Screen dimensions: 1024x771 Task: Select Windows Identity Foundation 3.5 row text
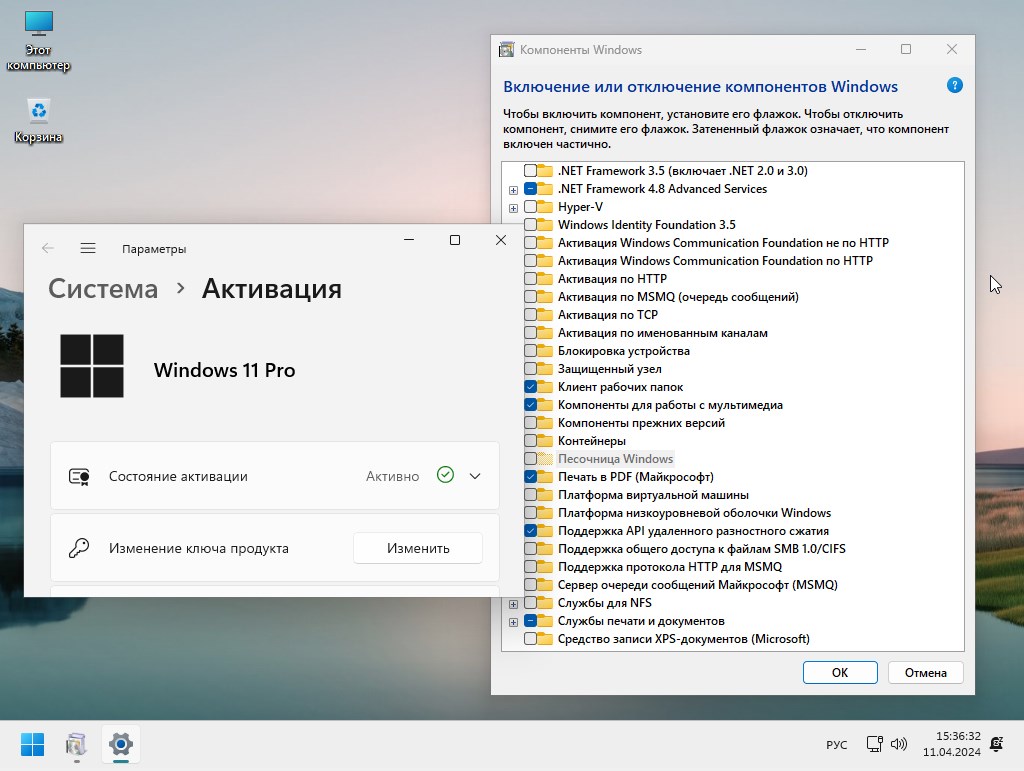(647, 225)
